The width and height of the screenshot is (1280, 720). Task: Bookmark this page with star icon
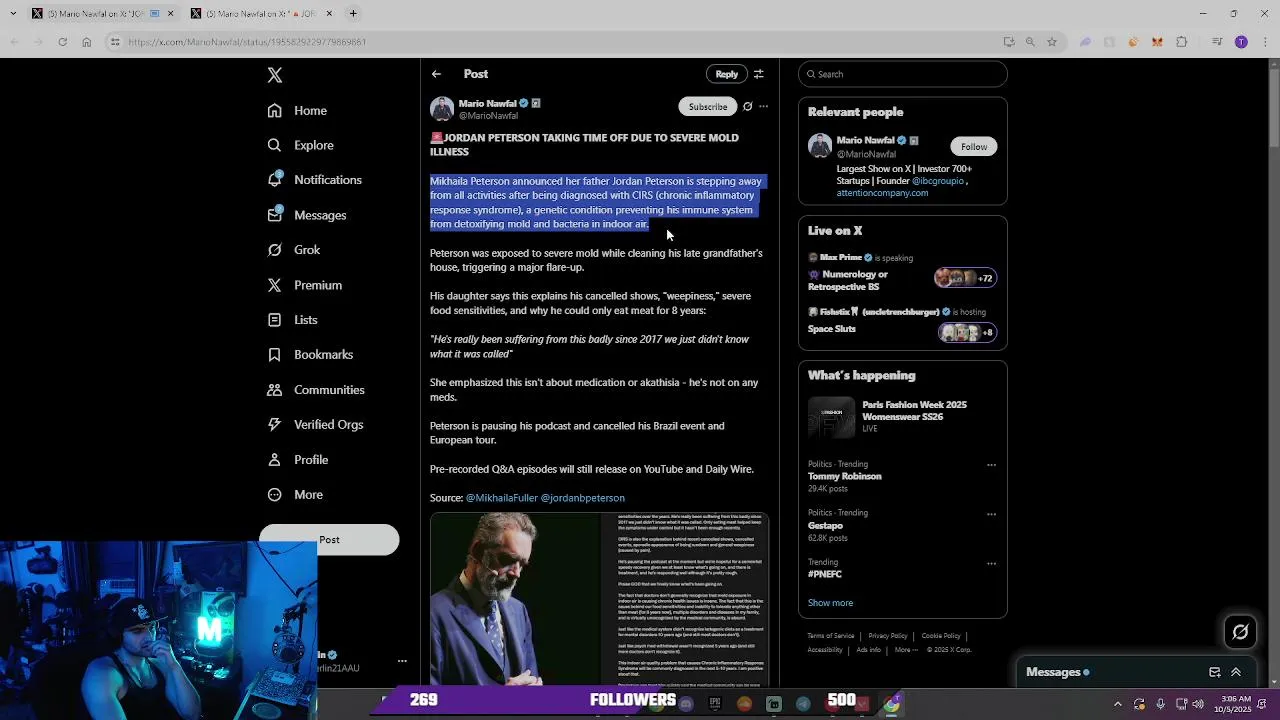coord(1052,42)
